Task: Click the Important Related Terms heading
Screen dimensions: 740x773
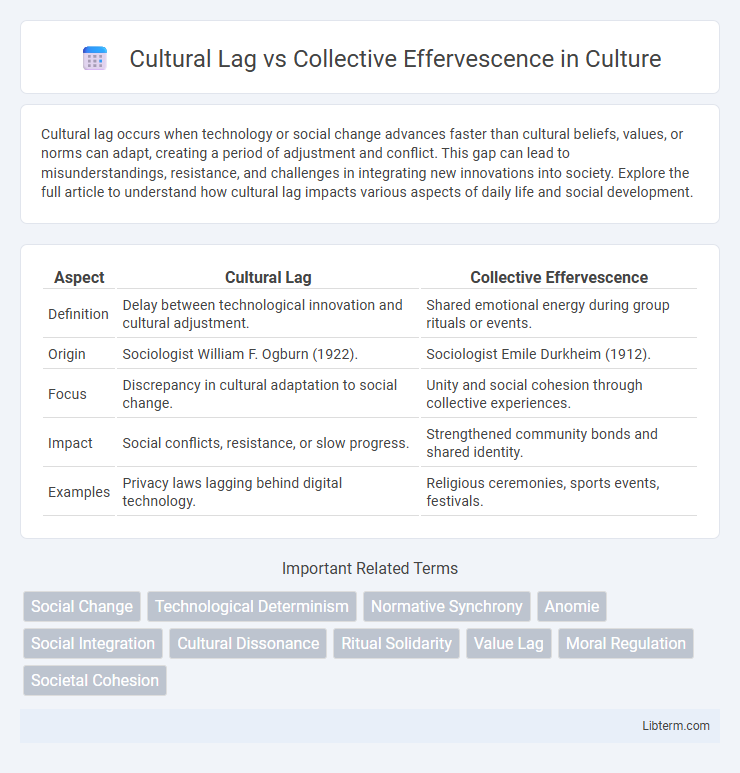Action: 370,568
